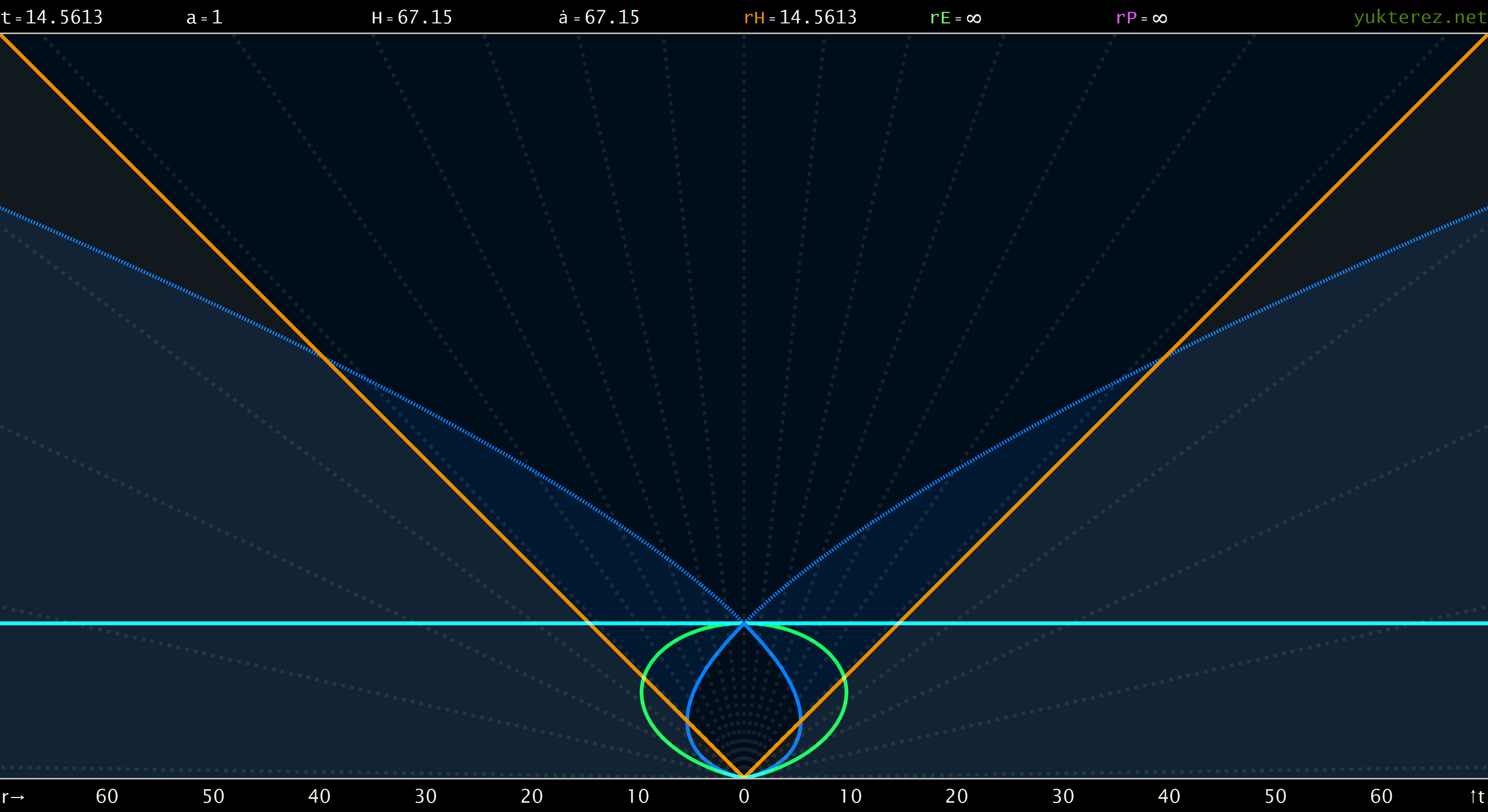The image size is (1488, 812).
Task: Click right-side axis label 10
Action: point(850,797)
